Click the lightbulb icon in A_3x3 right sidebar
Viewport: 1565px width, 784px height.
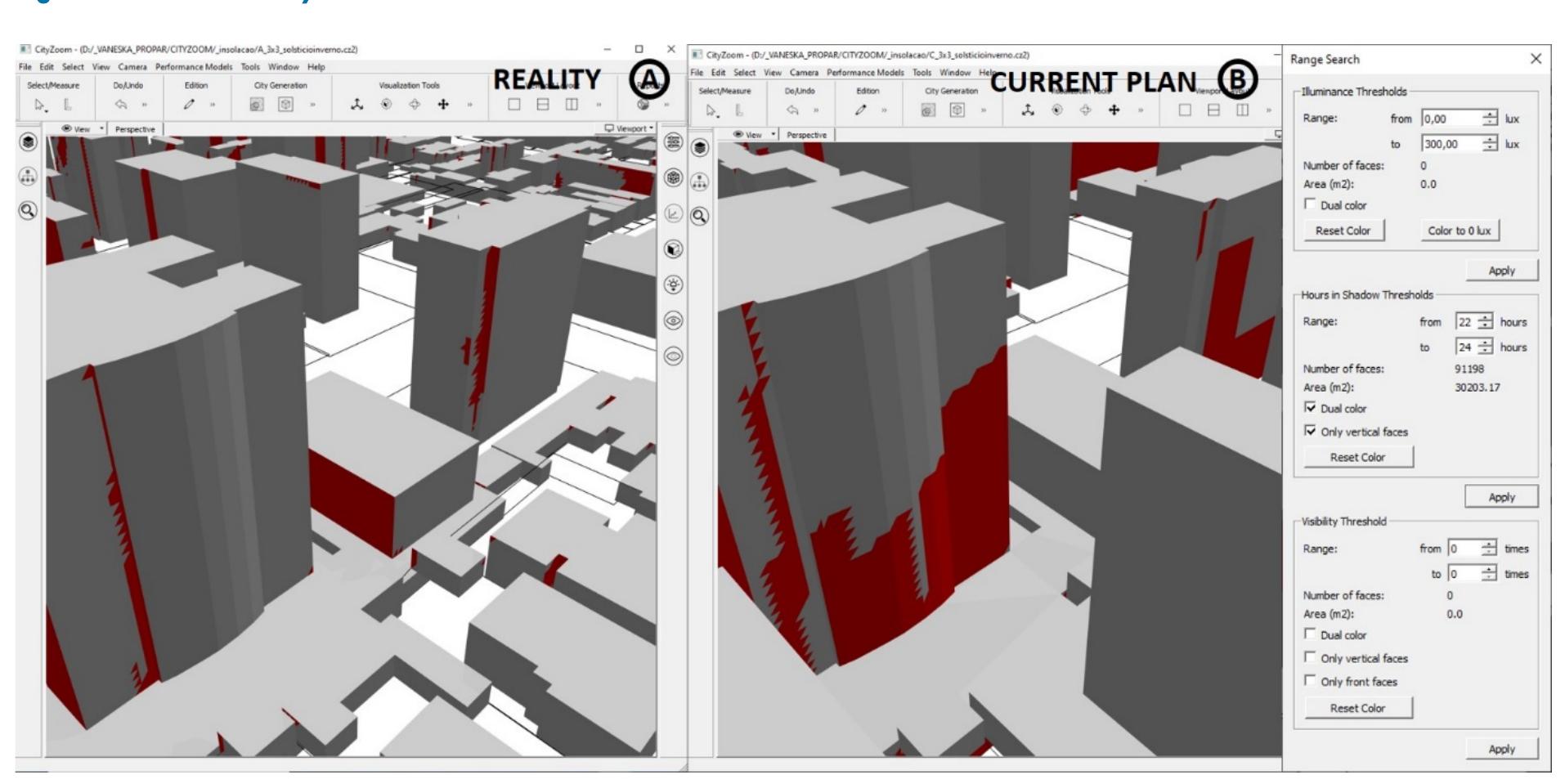(673, 284)
